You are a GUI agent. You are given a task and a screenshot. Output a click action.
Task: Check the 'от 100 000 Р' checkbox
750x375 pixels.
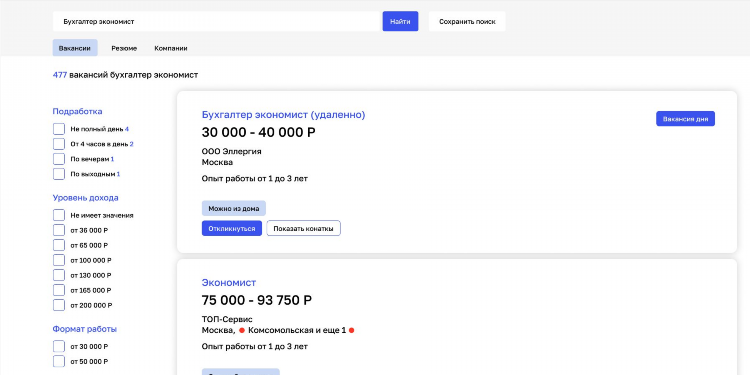click(59, 260)
